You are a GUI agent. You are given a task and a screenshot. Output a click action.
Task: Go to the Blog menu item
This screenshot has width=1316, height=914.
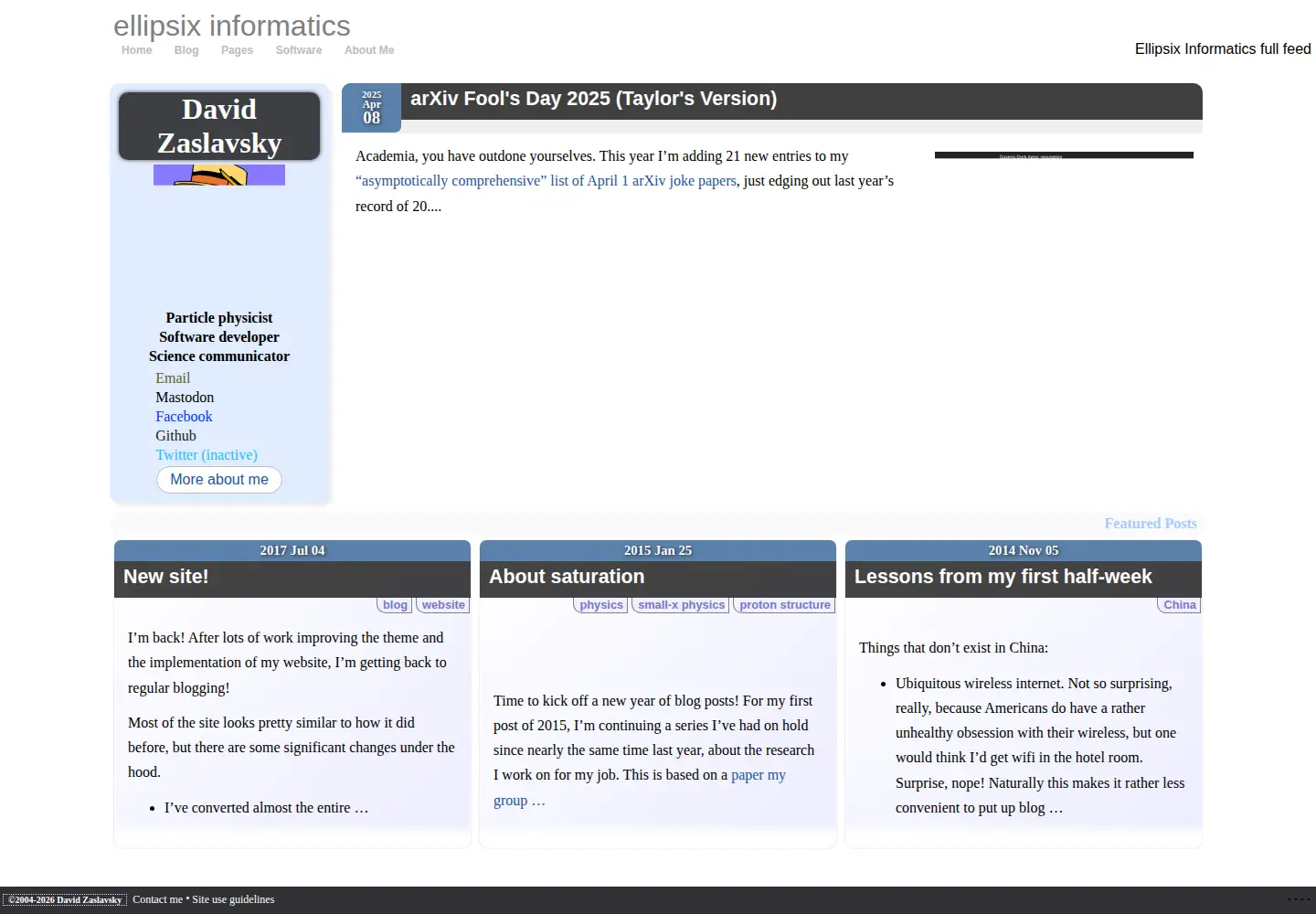(186, 50)
